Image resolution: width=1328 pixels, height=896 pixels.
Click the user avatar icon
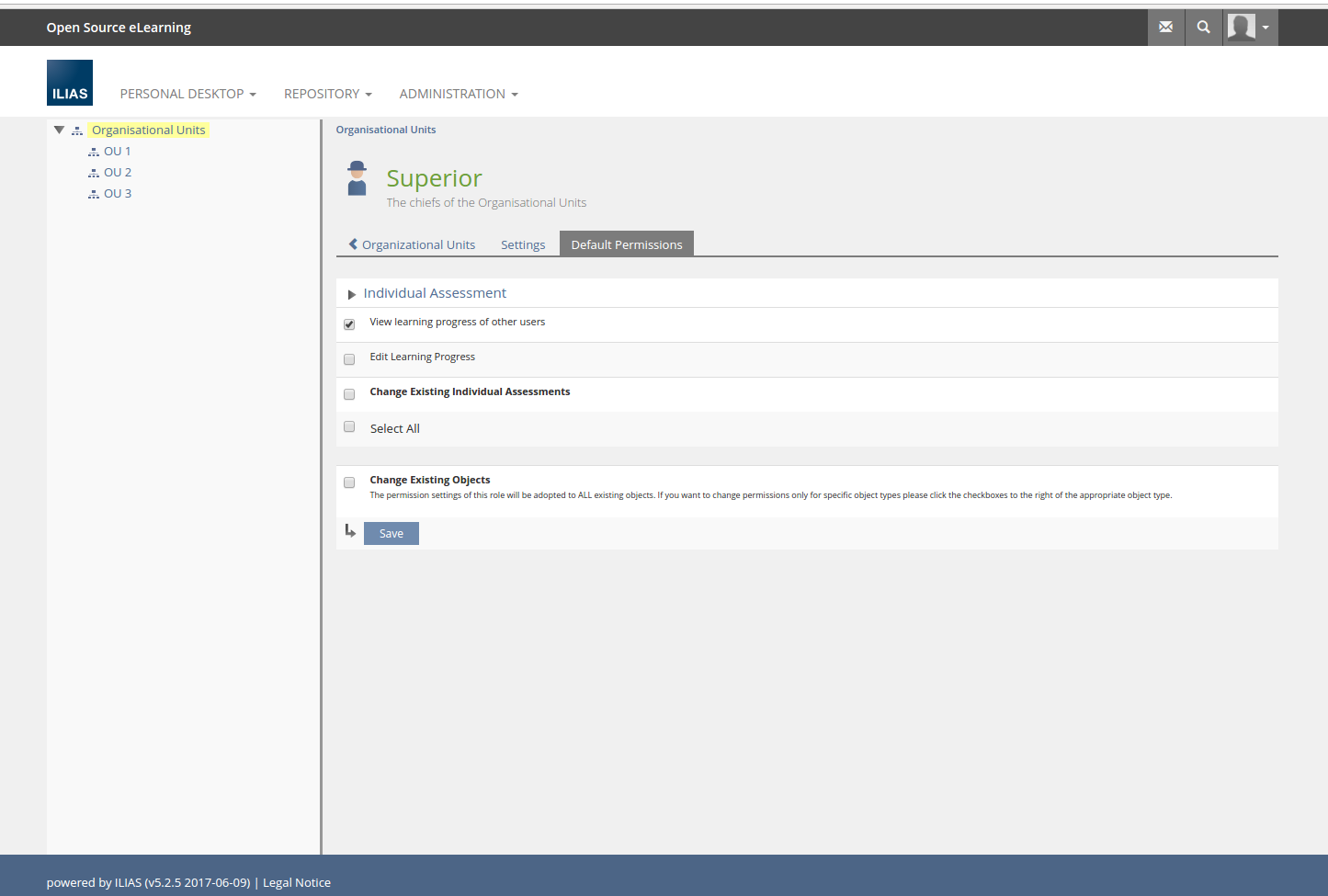(x=1242, y=28)
